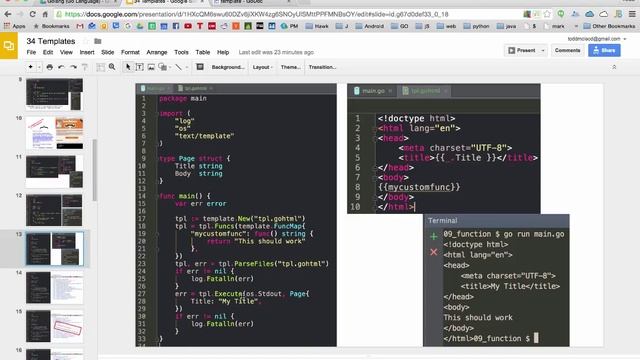Open the Layout dropdown
This screenshot has width=640, height=360.
pos(262,67)
